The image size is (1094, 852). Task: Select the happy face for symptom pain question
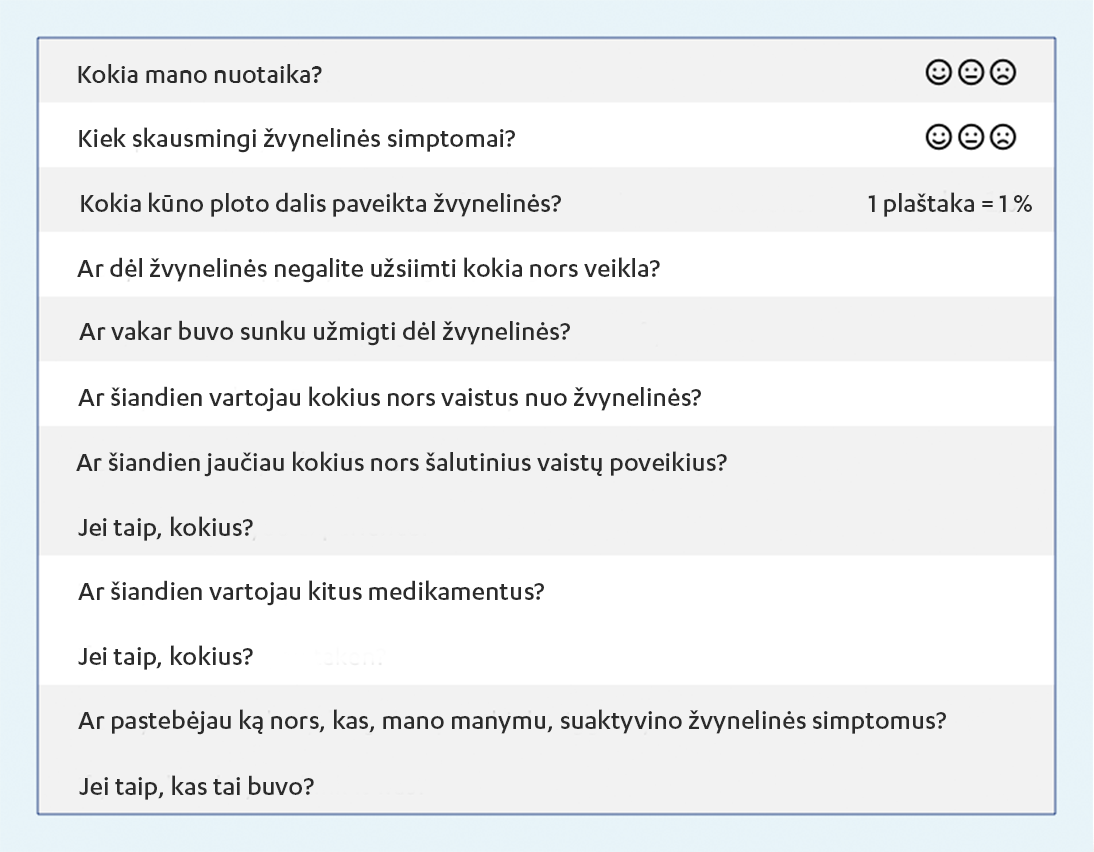coord(938,137)
